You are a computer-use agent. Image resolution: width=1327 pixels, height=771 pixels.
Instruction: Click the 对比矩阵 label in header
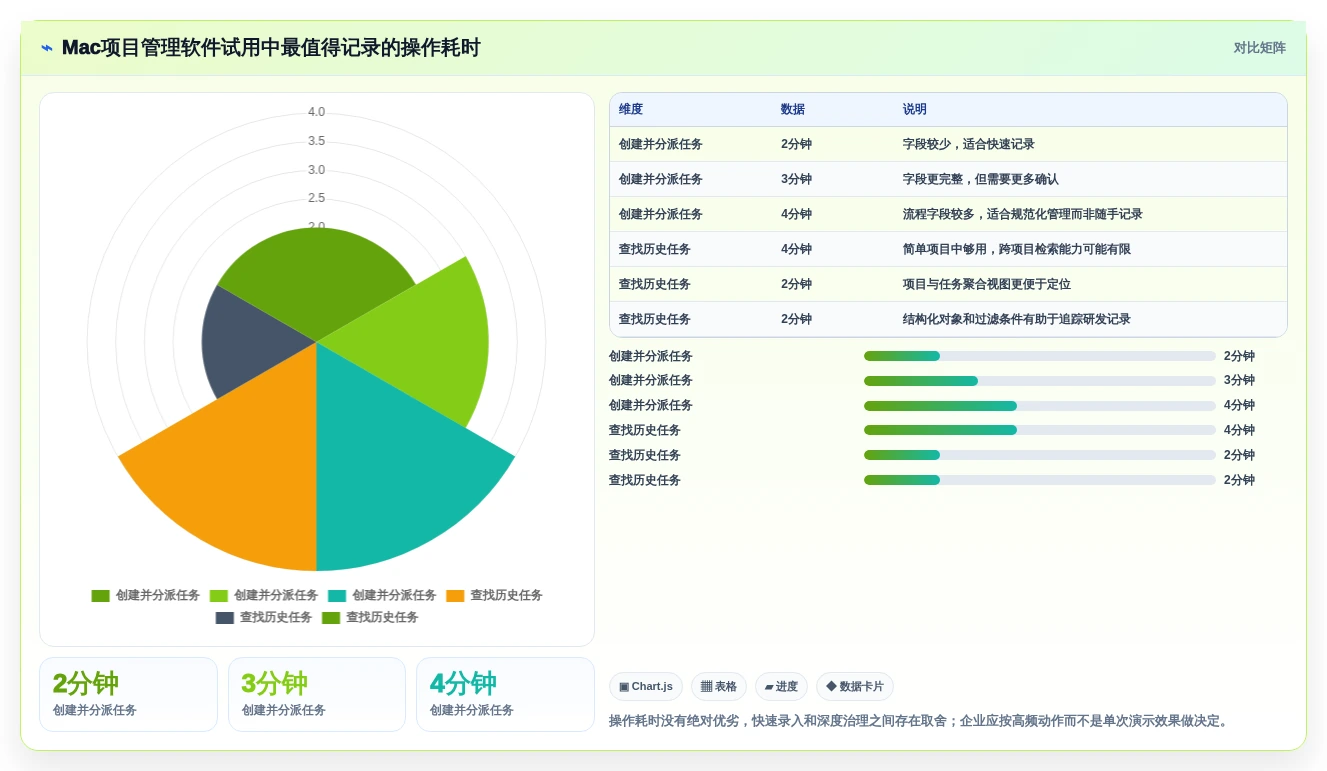1259,48
